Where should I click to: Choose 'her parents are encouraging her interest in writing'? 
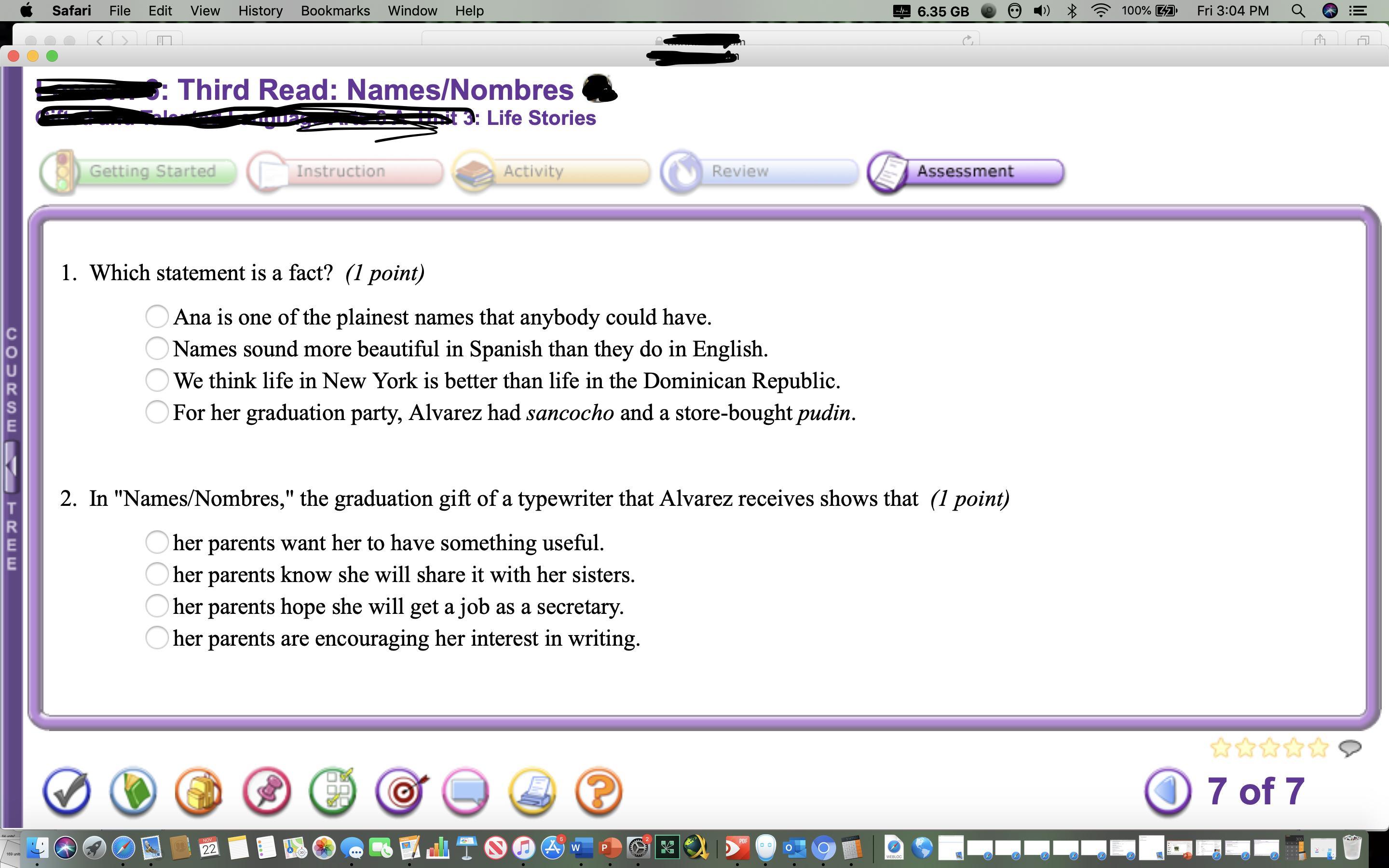pyautogui.click(x=157, y=638)
